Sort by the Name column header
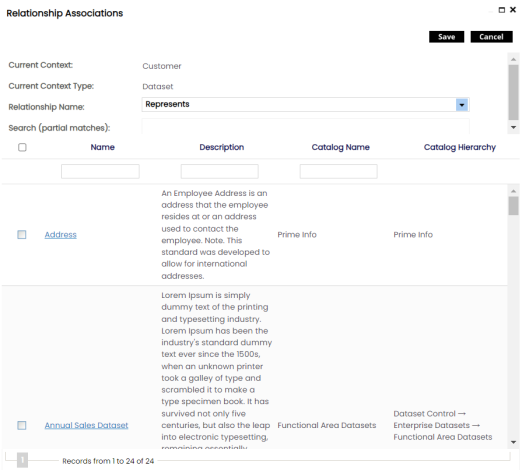 pos(103,147)
